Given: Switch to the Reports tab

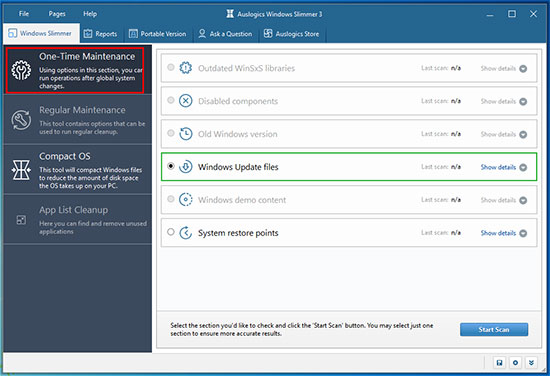Looking at the screenshot, I should coord(101,34).
